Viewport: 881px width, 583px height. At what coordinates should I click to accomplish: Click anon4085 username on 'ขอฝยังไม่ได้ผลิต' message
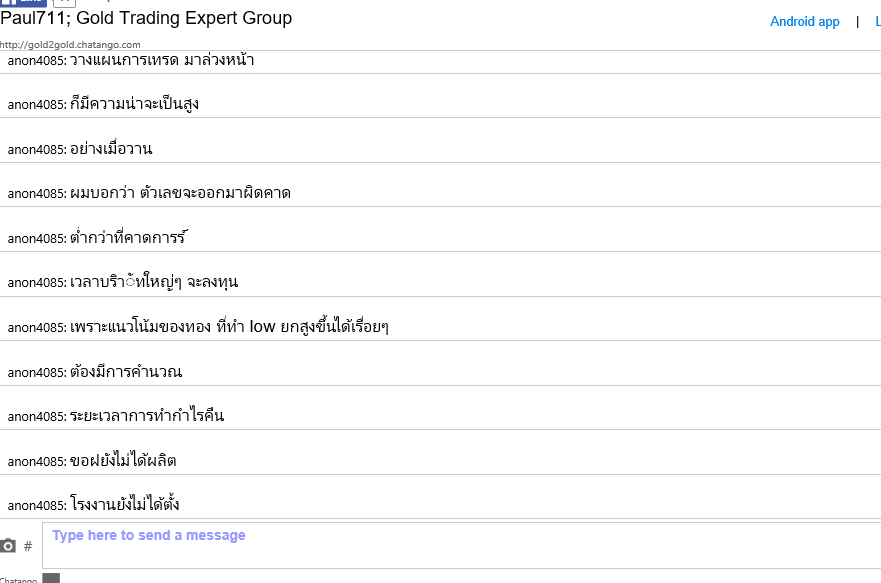pos(36,462)
